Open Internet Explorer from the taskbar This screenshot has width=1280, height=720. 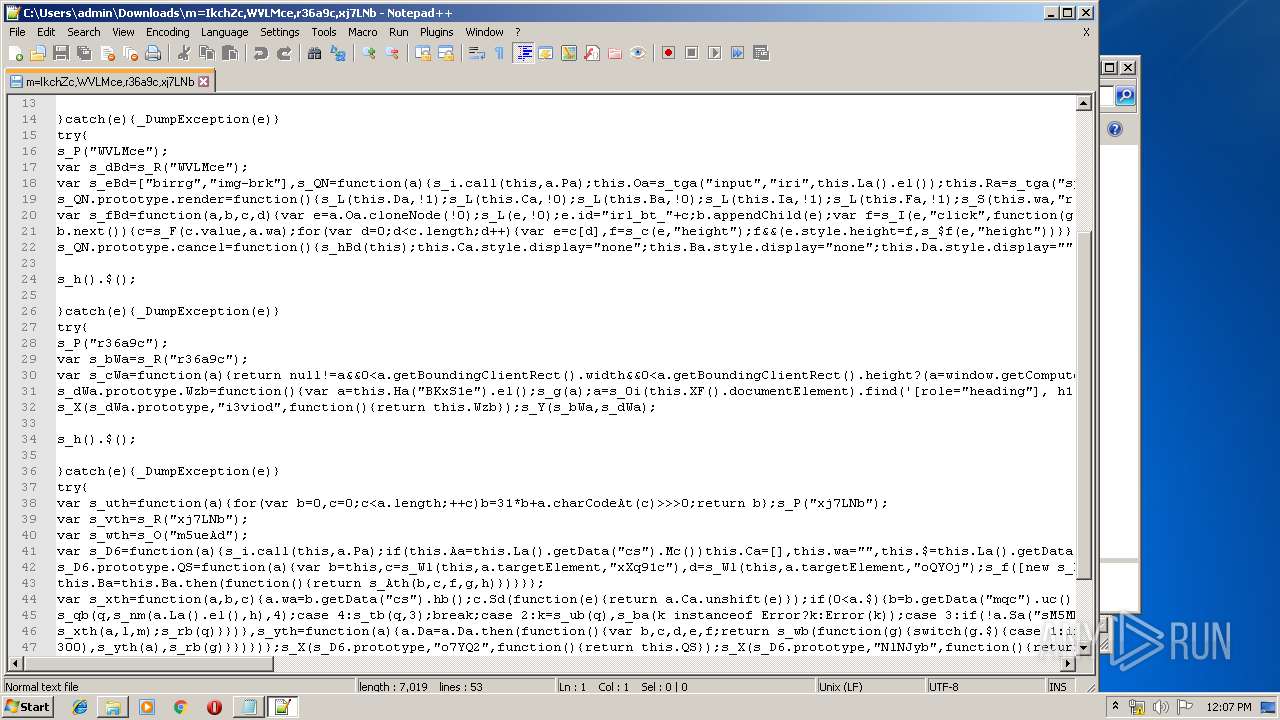click(80, 707)
